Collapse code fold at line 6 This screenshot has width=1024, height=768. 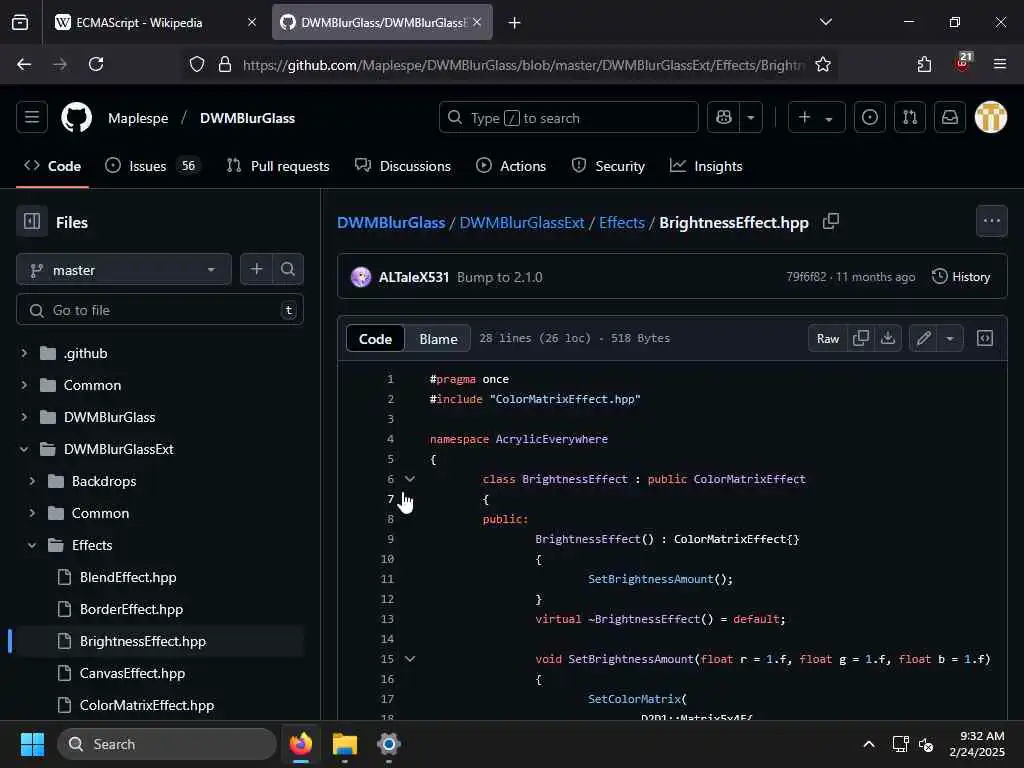[x=409, y=479]
